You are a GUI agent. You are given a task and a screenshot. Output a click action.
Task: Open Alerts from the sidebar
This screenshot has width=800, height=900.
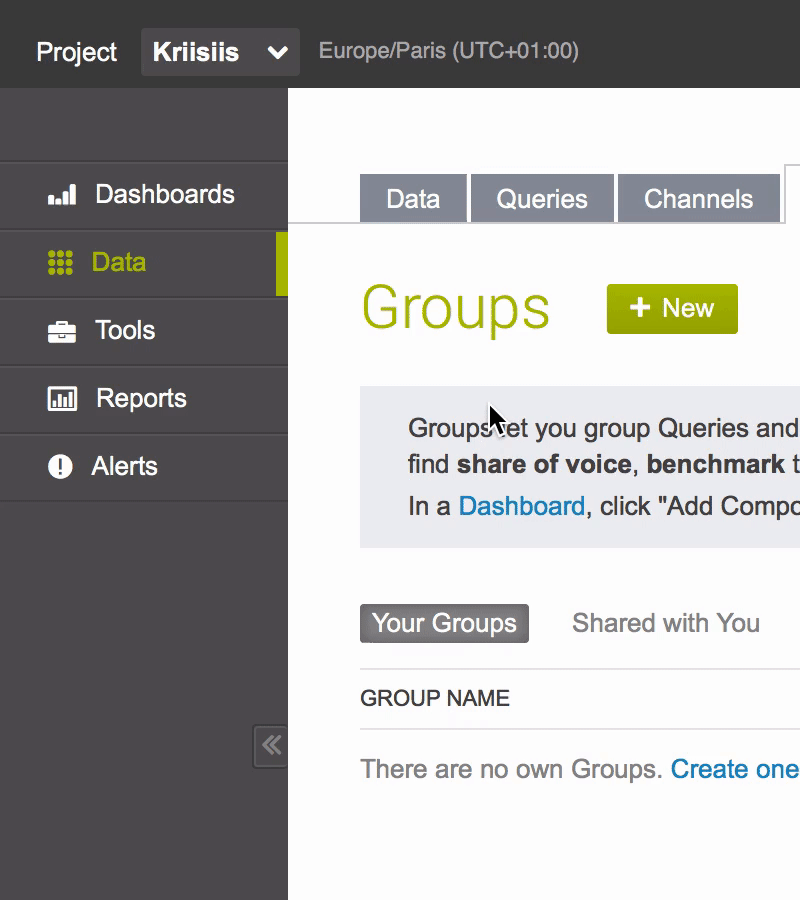(124, 467)
